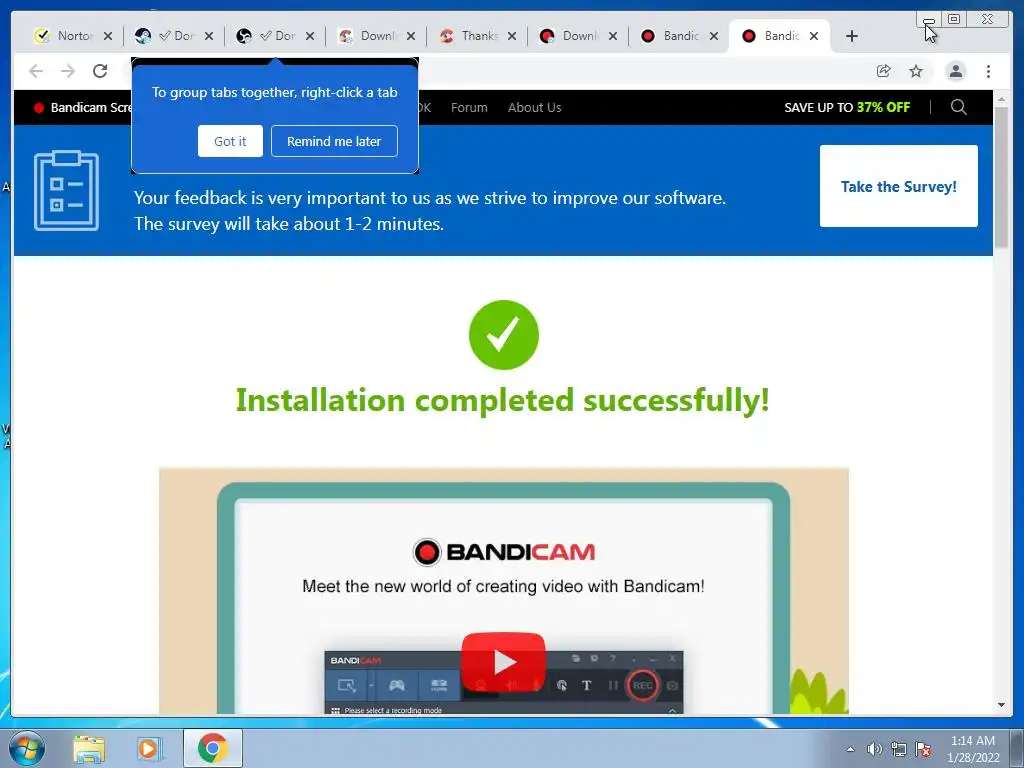This screenshot has height=768, width=1024.
Task: Click the taskbar clock showing 1:14 AM
Action: [973, 748]
